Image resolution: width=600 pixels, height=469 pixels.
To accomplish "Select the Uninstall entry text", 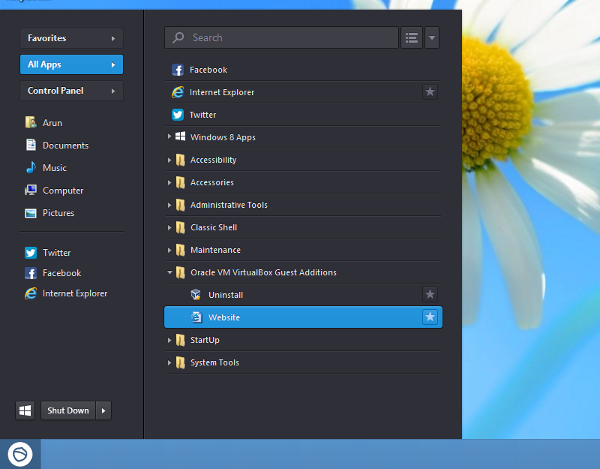I will [226, 295].
